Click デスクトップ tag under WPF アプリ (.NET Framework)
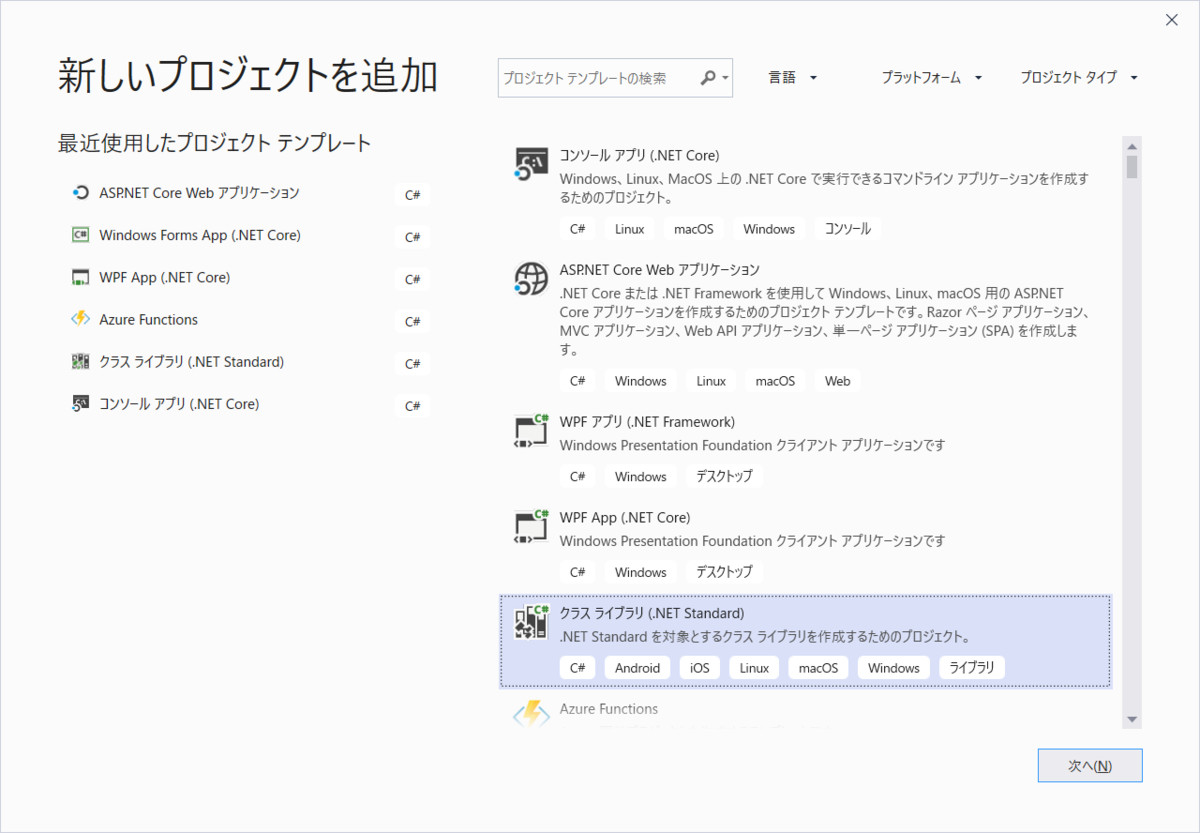This screenshot has height=833, width=1200. pos(724,476)
